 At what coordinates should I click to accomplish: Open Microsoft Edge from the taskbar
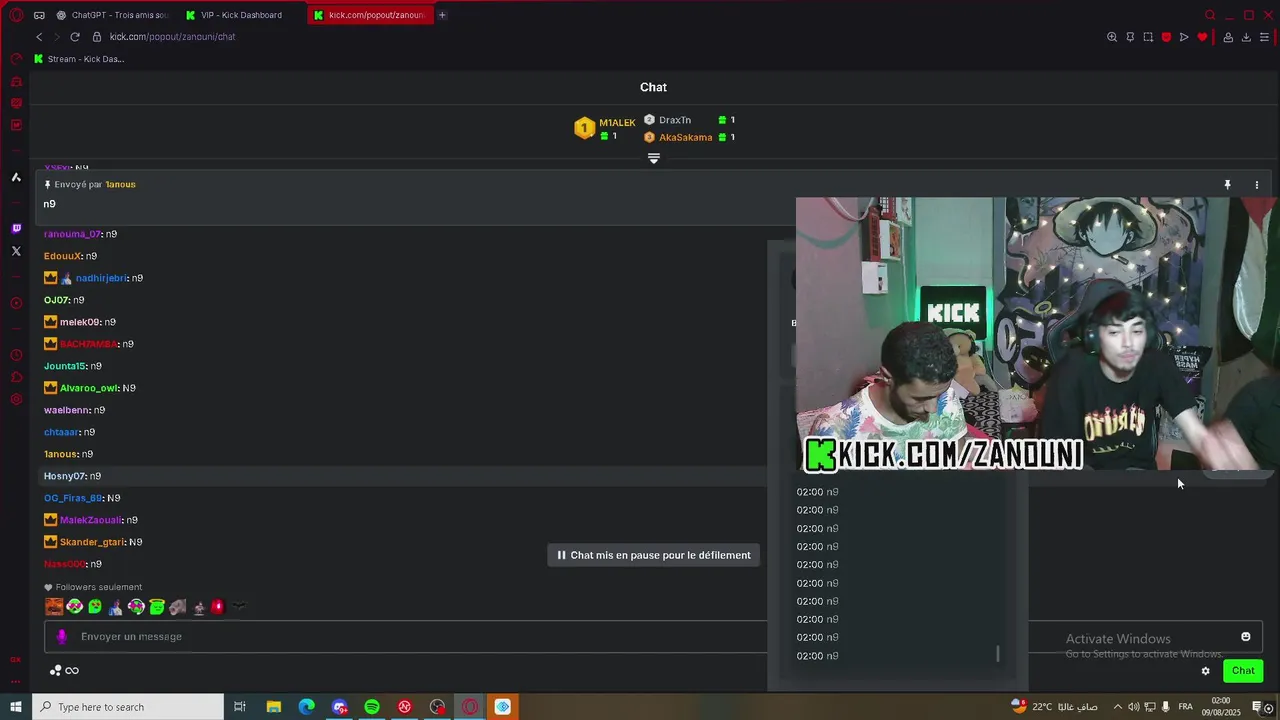(306, 707)
